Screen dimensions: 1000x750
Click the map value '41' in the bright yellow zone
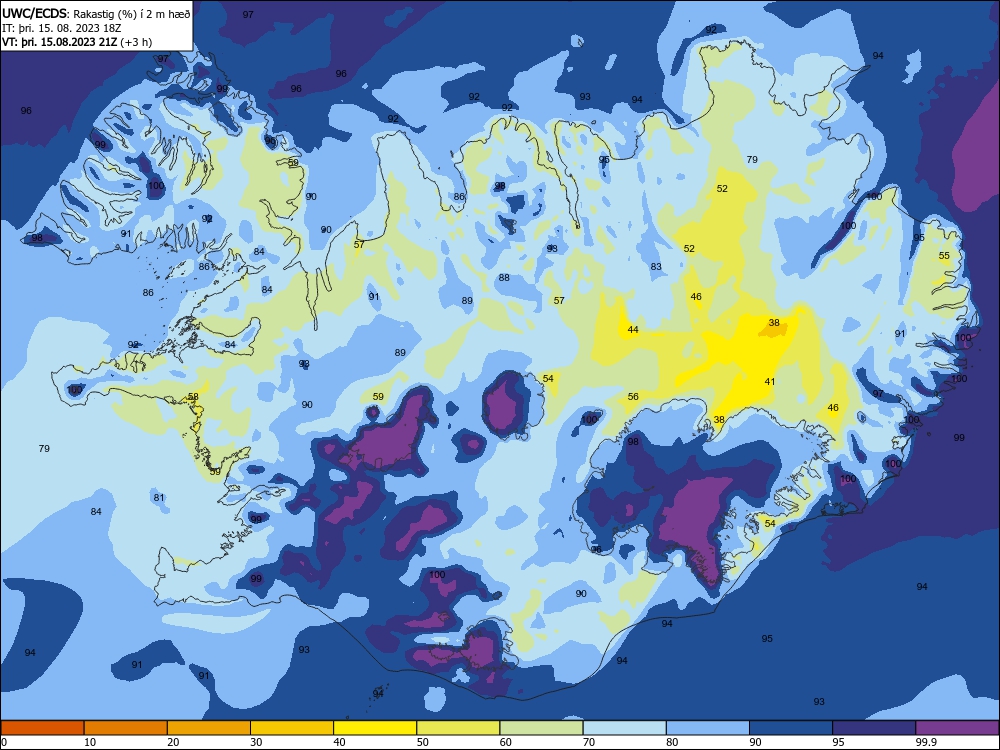coord(770,382)
